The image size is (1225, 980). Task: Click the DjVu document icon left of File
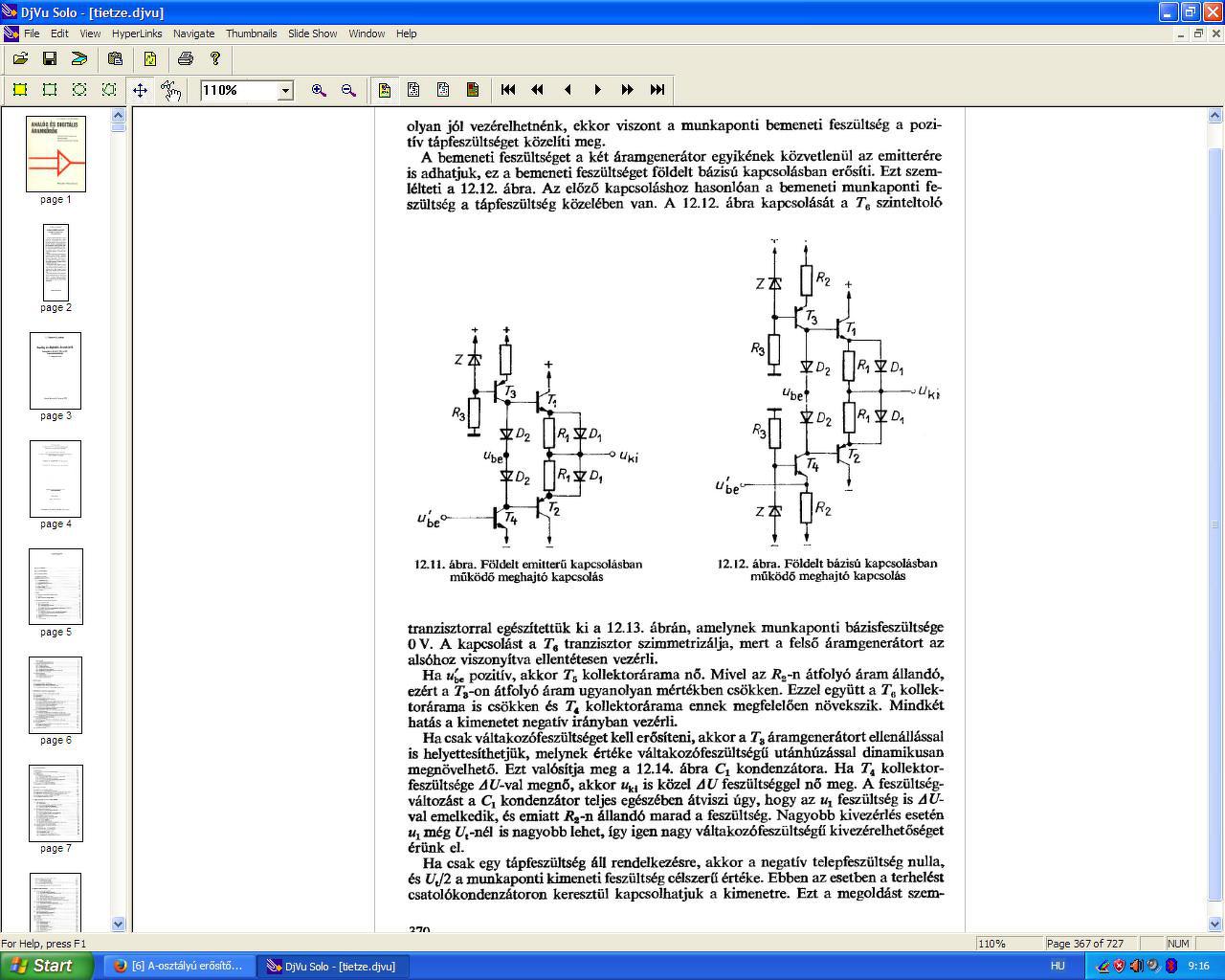pyautogui.click(x=11, y=33)
